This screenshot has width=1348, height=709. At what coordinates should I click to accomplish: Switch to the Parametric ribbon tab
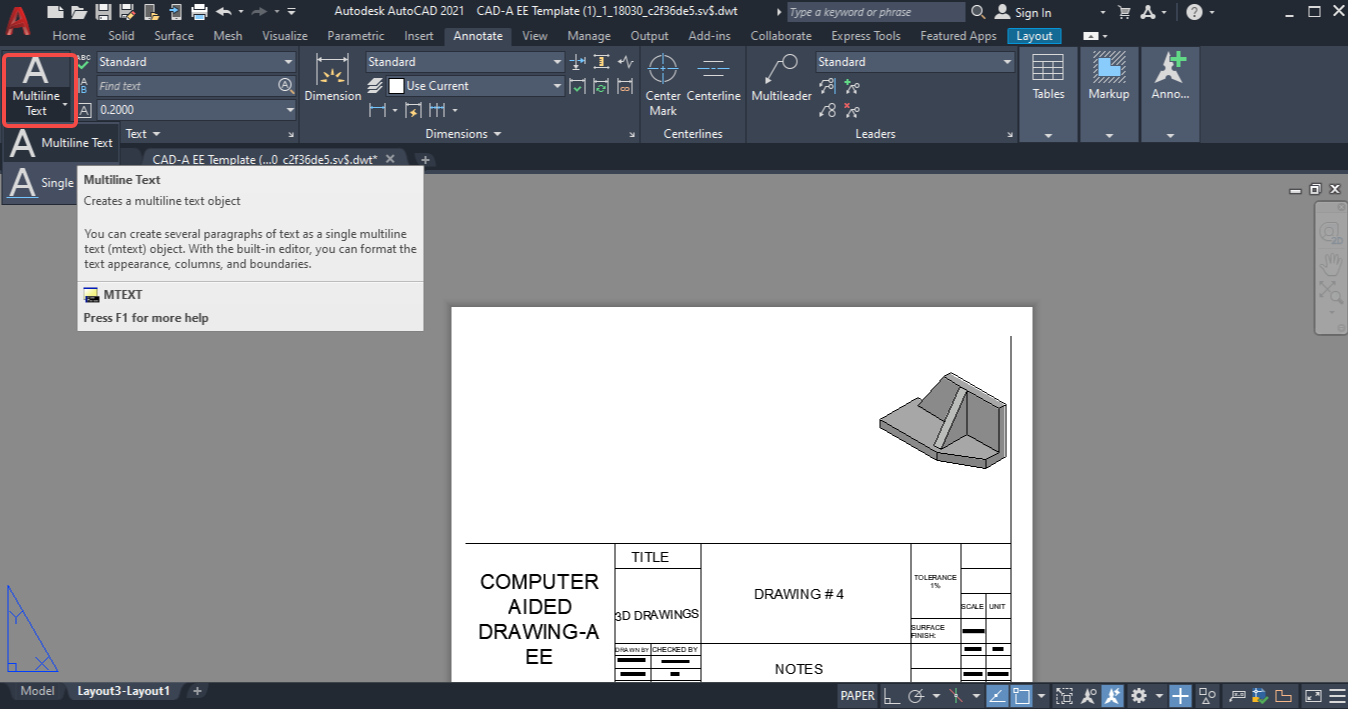pos(355,36)
